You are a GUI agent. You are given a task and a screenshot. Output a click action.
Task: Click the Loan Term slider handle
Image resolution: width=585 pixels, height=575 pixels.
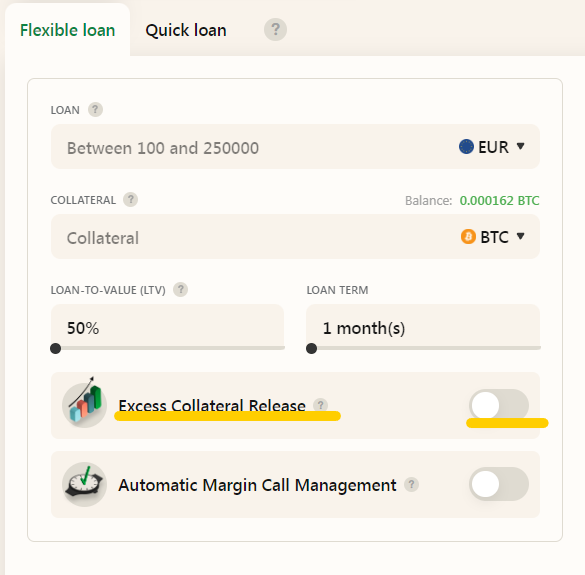tap(312, 349)
